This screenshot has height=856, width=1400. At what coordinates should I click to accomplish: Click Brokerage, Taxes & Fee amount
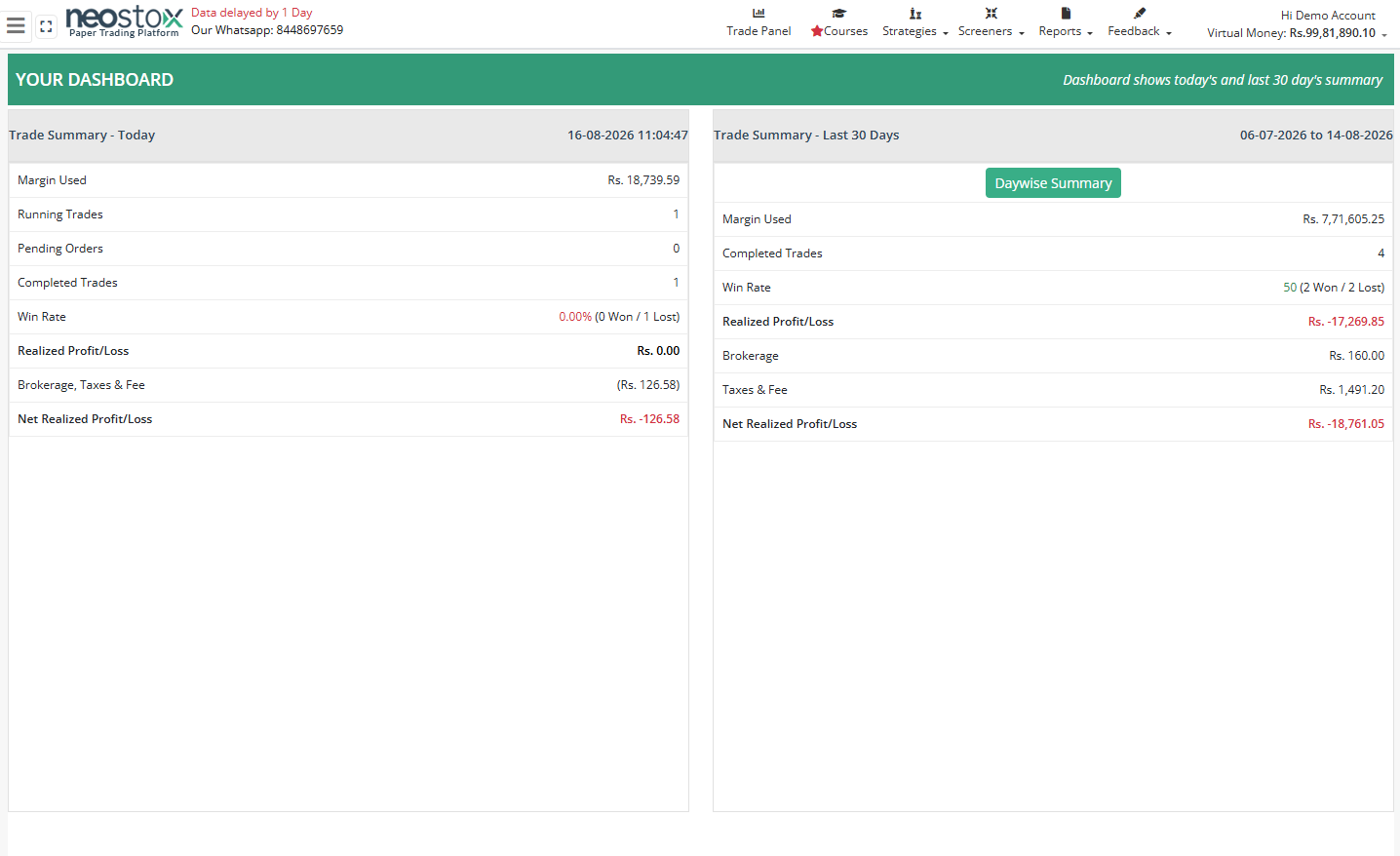pyautogui.click(x=648, y=385)
